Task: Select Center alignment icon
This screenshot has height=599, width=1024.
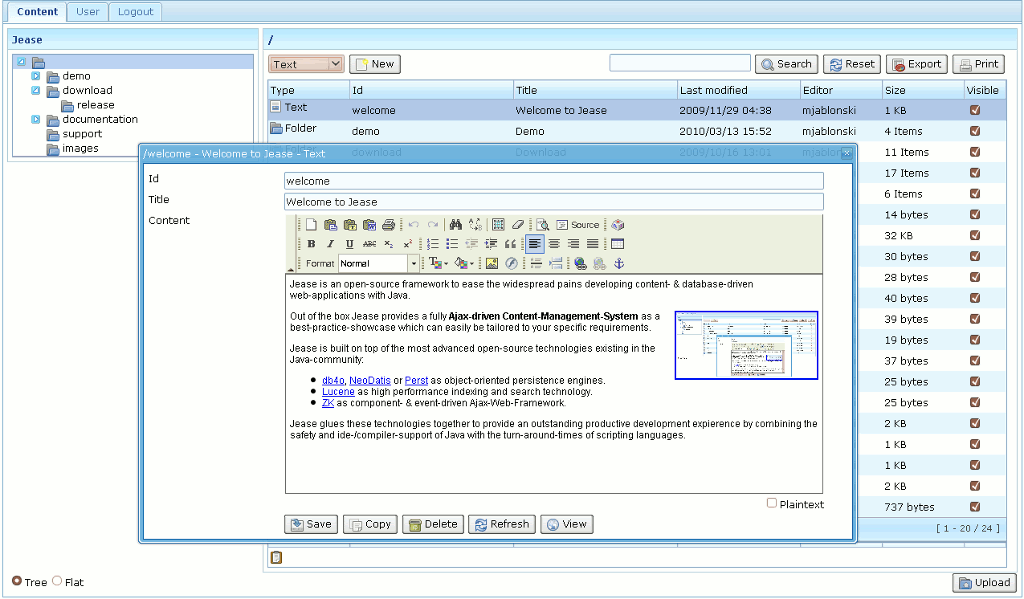Action: coord(554,244)
